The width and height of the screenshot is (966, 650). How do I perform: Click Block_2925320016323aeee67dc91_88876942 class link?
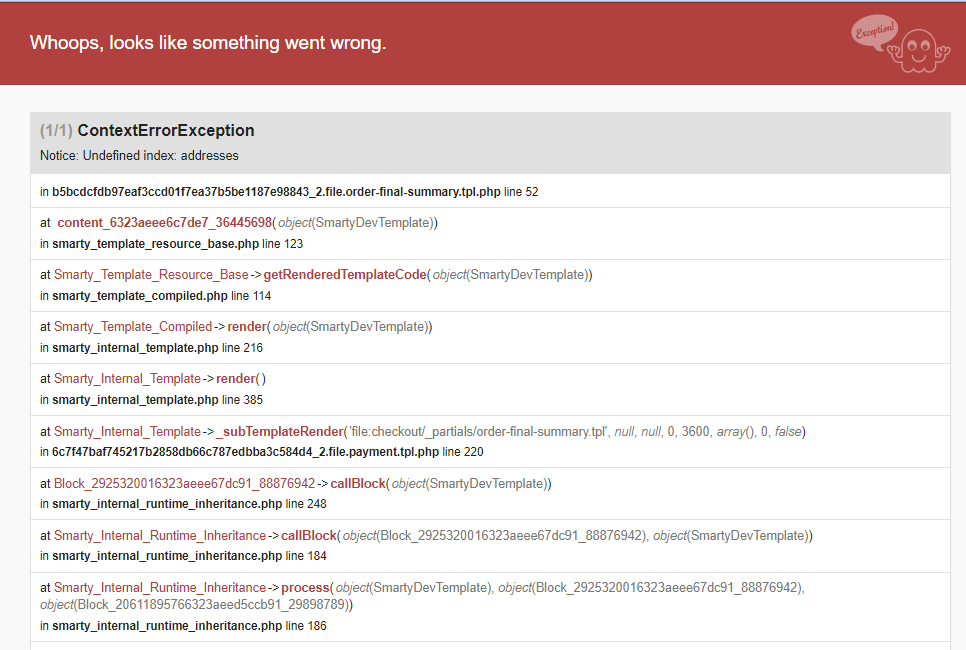coord(184,483)
